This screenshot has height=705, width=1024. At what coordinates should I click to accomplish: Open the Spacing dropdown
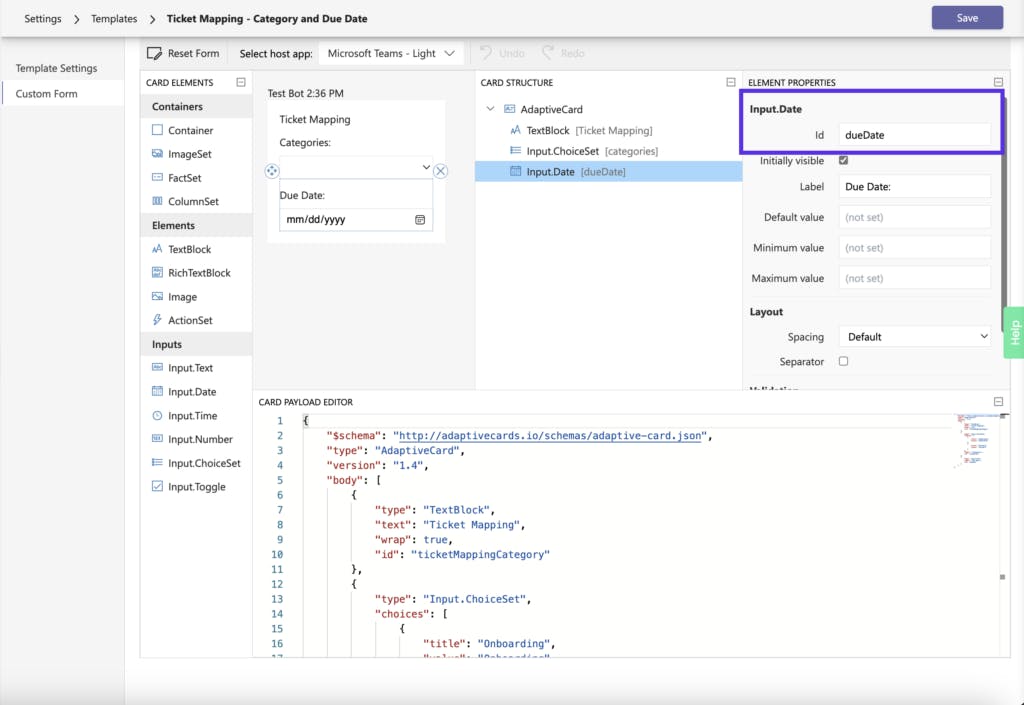click(x=915, y=337)
